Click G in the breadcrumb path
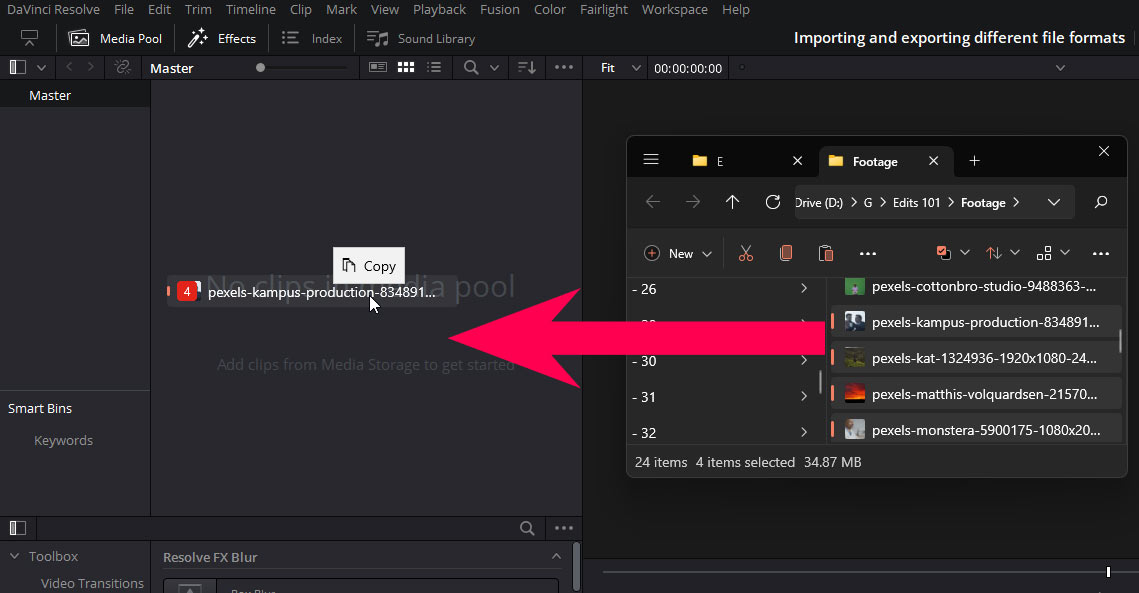This screenshot has width=1139, height=593. coord(867,203)
